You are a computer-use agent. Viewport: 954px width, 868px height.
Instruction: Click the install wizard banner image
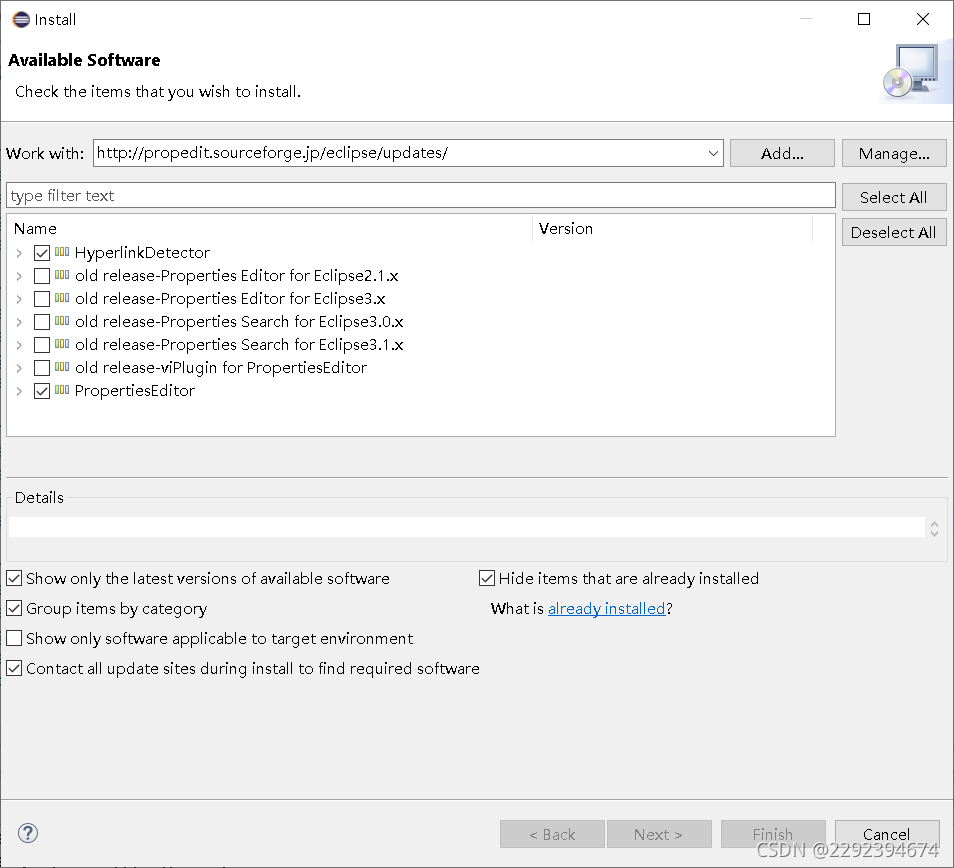916,73
